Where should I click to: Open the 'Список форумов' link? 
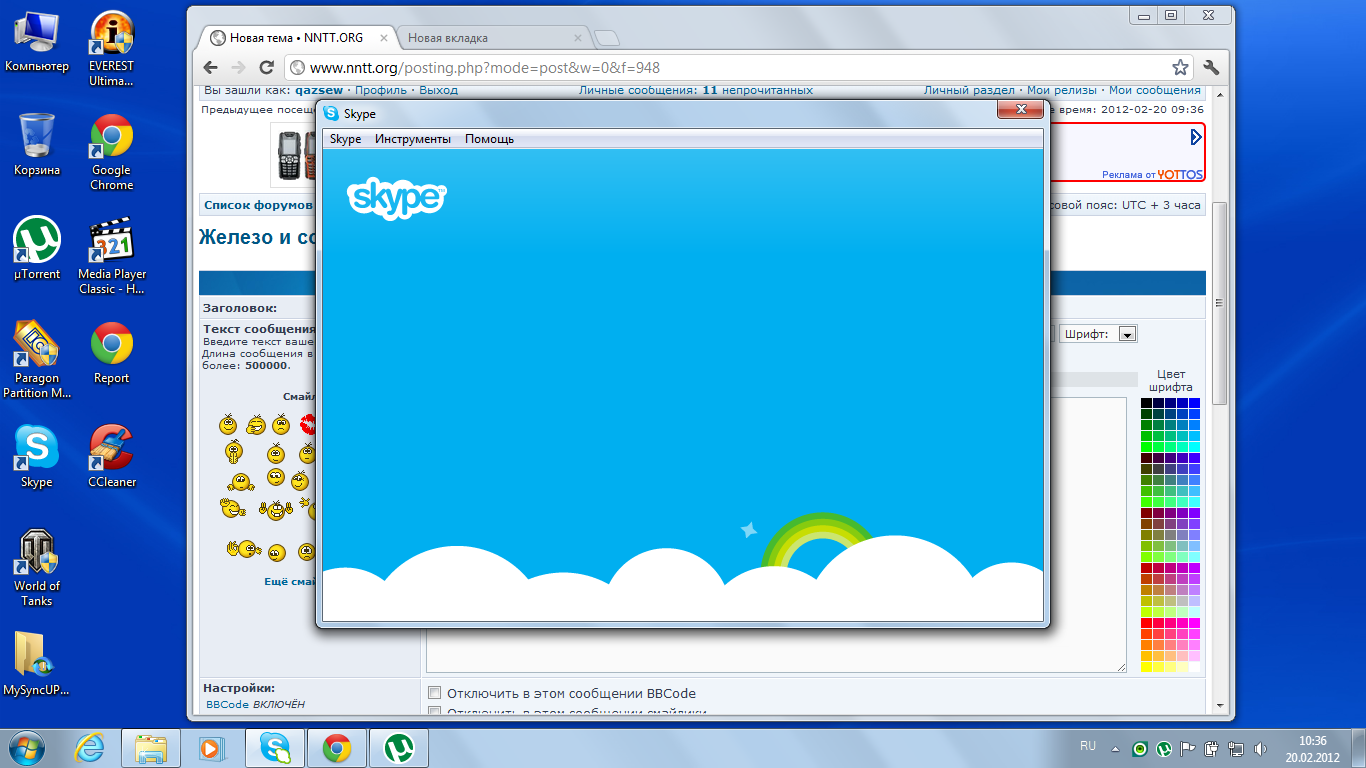(259, 205)
